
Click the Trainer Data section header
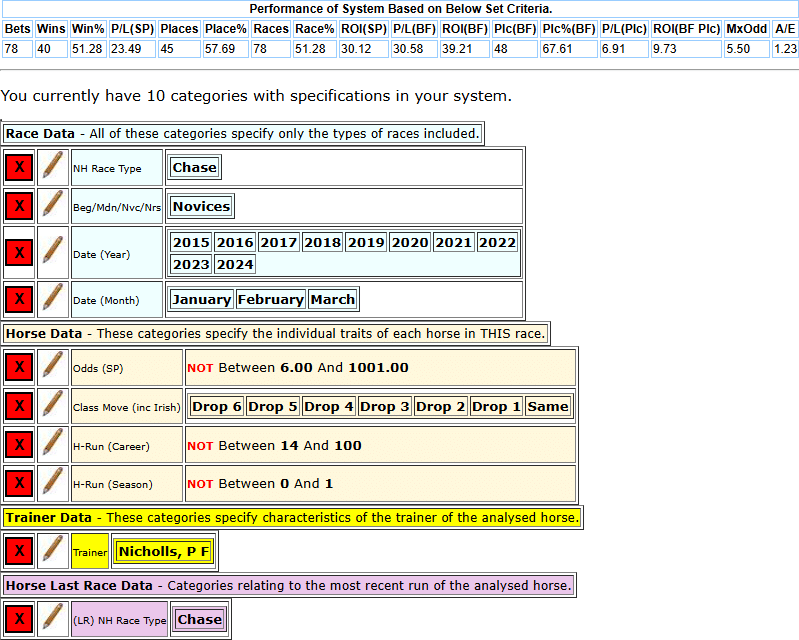(292, 518)
